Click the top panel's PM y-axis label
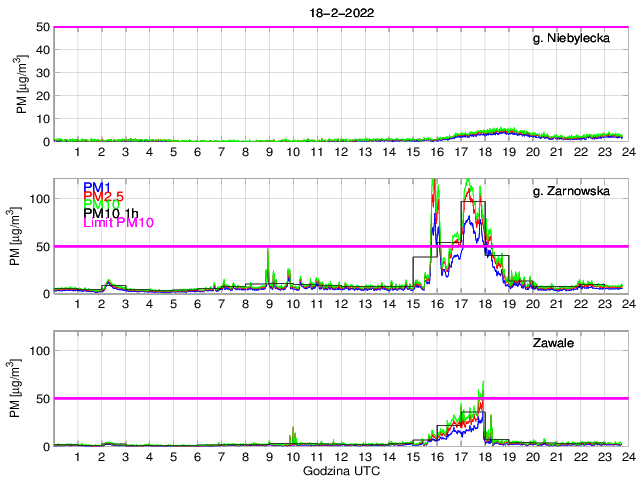 click(x=21, y=84)
